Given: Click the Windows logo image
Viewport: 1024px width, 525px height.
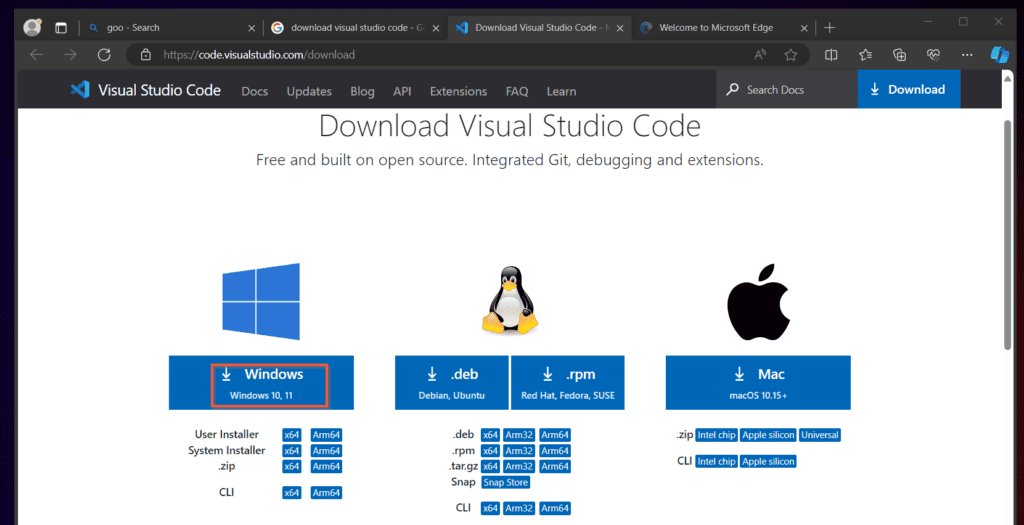Looking at the screenshot, I should click(x=261, y=301).
